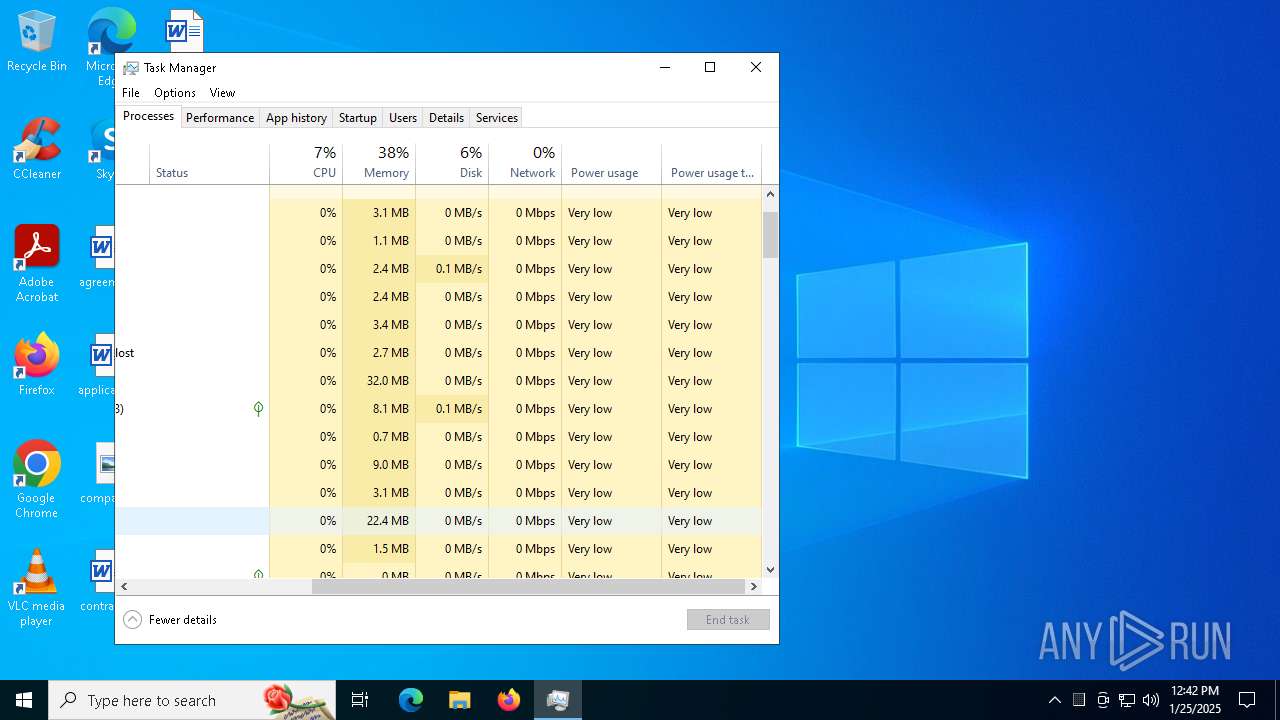Viewport: 1280px width, 720px height.
Task: Click the Meet Now camera tray icon
Action: [1103, 700]
